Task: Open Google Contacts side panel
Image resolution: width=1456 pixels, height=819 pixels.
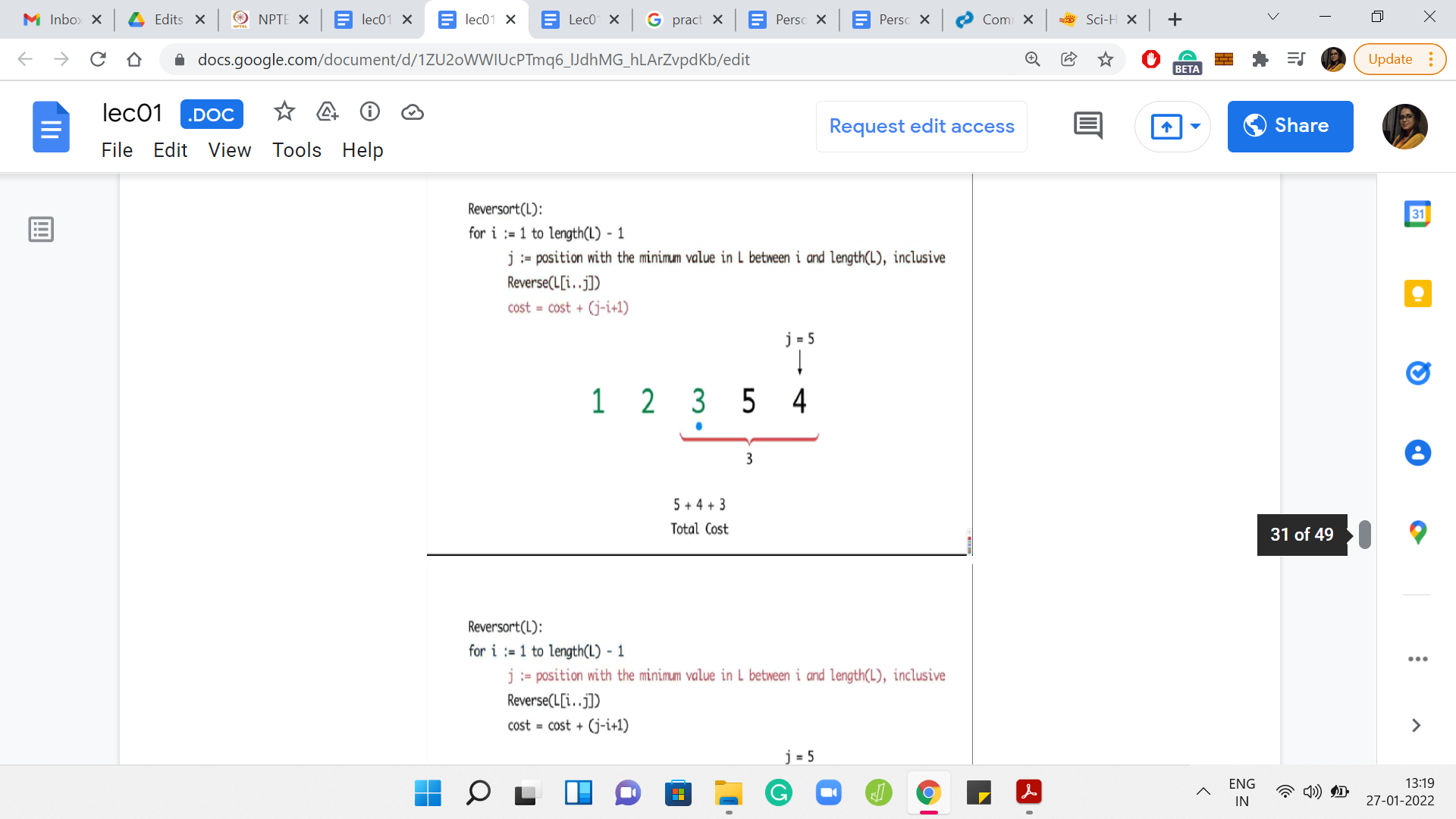Action: pyautogui.click(x=1417, y=453)
